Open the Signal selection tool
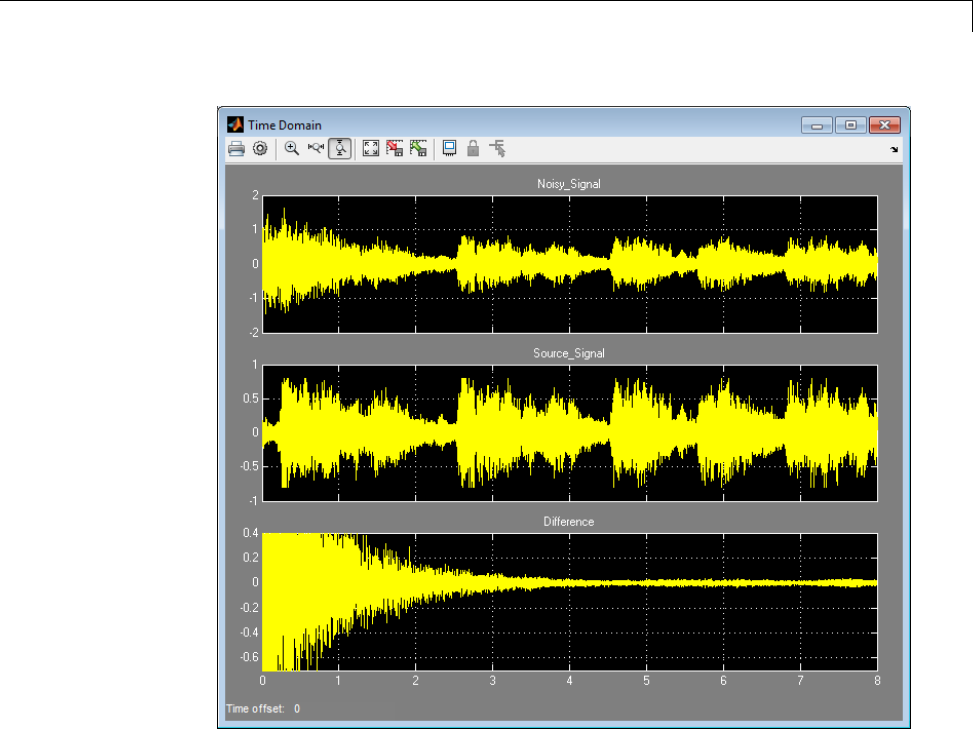Viewport: 973px width, 729px height. (x=497, y=149)
